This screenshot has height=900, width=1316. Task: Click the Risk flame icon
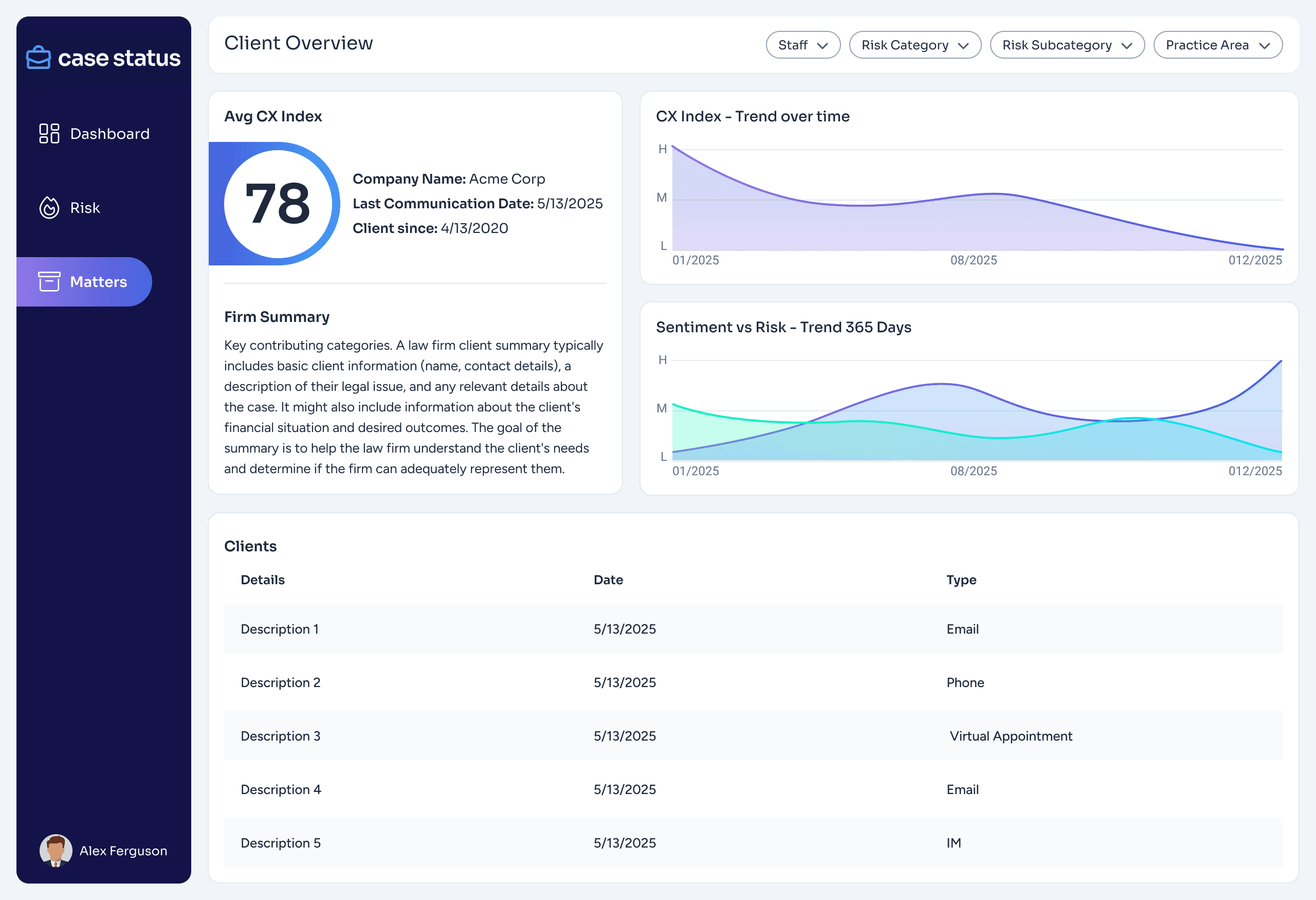[49, 208]
